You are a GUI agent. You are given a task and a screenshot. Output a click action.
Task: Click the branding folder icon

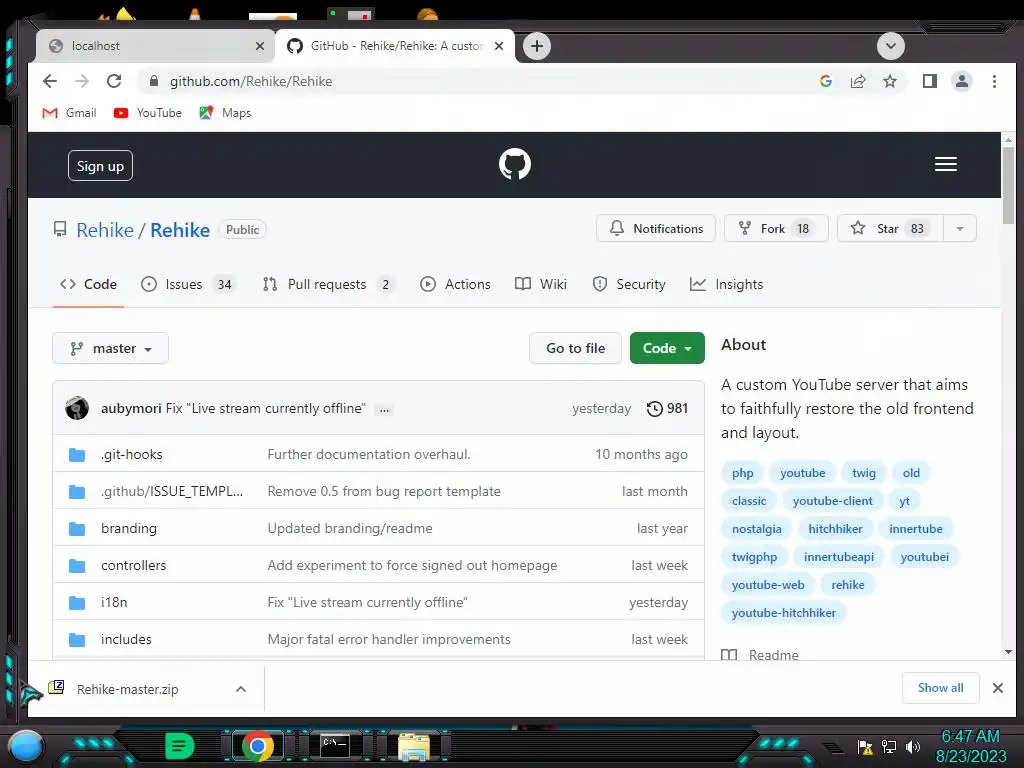pos(77,528)
